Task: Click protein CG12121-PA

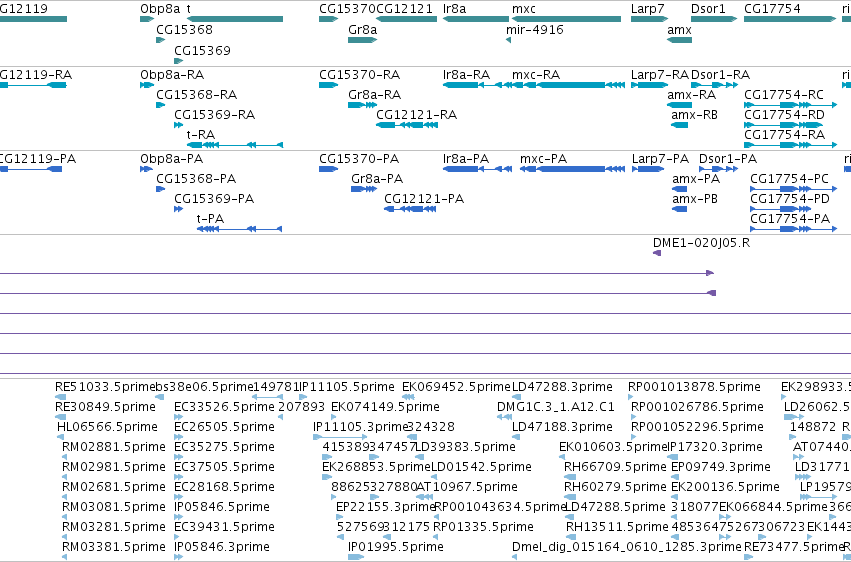Action: click(410, 209)
